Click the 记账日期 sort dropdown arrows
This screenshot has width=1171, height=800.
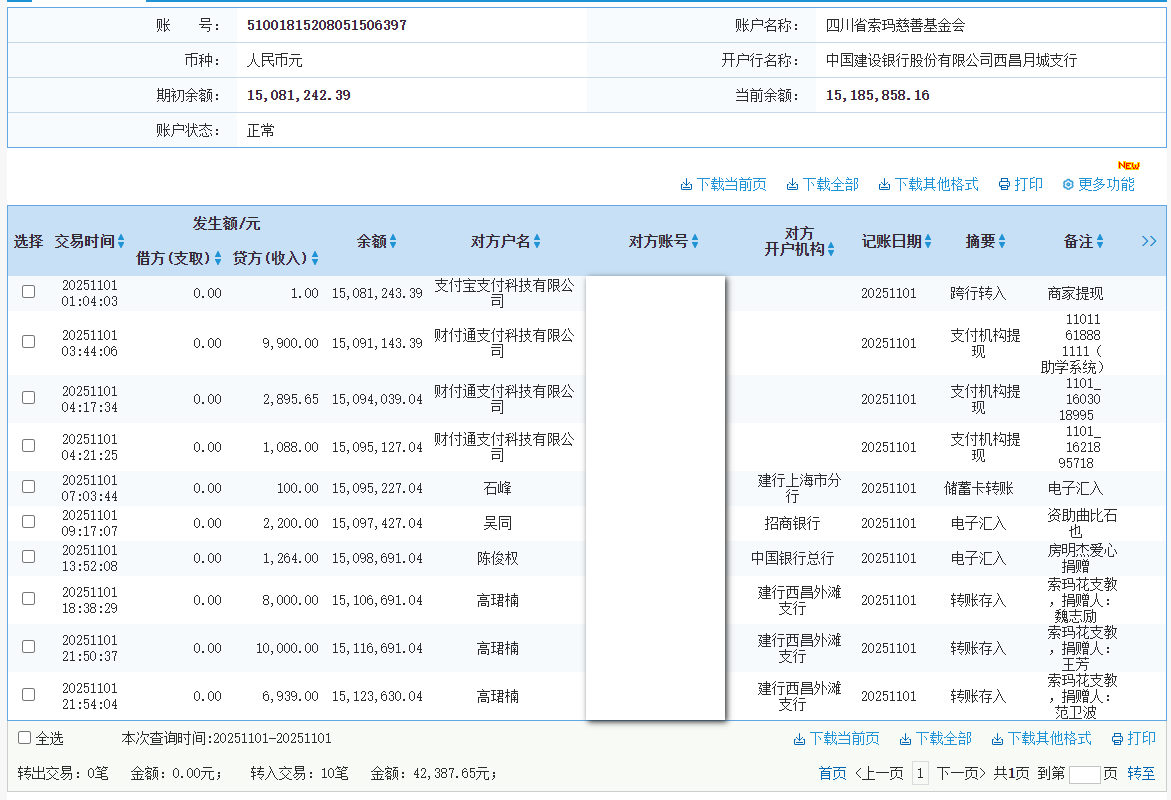tap(926, 240)
